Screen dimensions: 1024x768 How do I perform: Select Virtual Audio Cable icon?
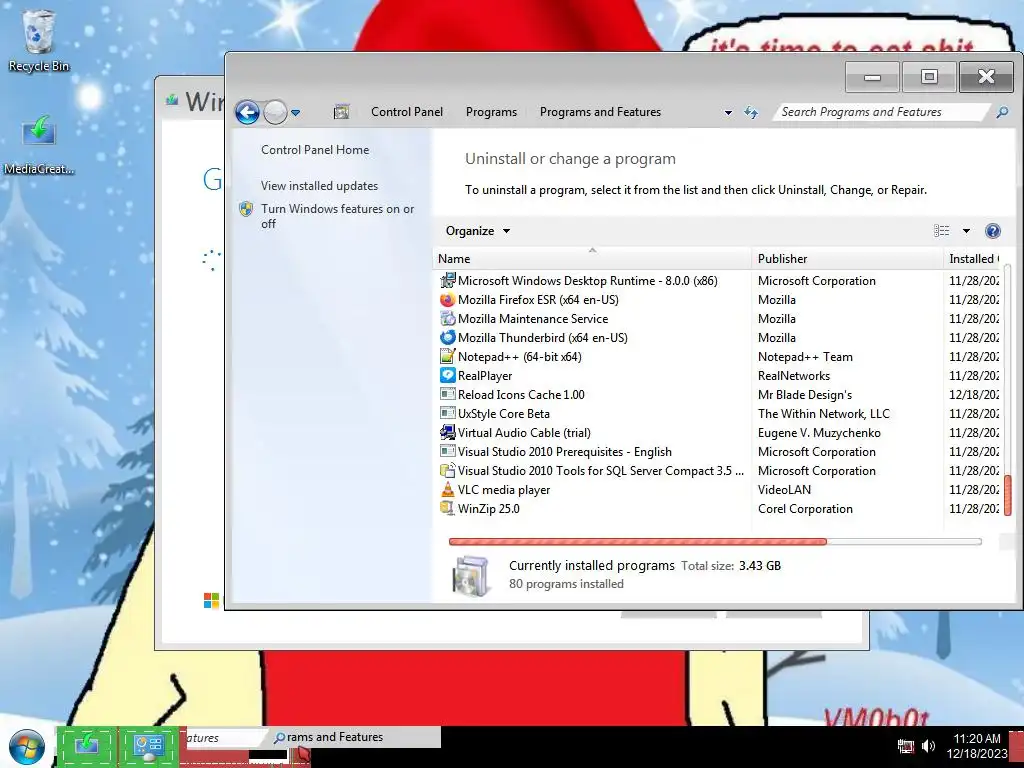click(447, 432)
